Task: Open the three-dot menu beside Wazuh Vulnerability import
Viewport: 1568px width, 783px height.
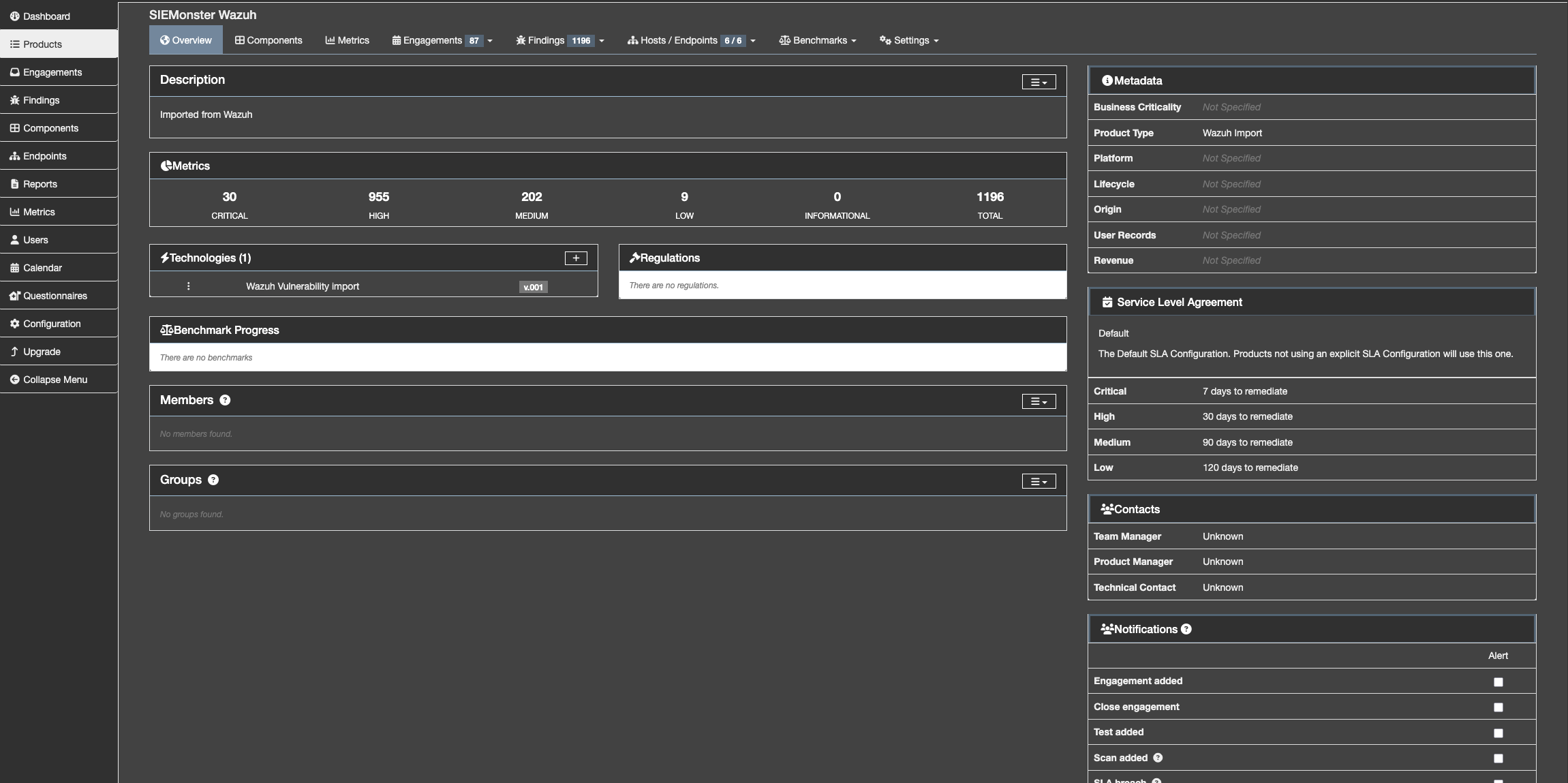Action: click(188, 286)
